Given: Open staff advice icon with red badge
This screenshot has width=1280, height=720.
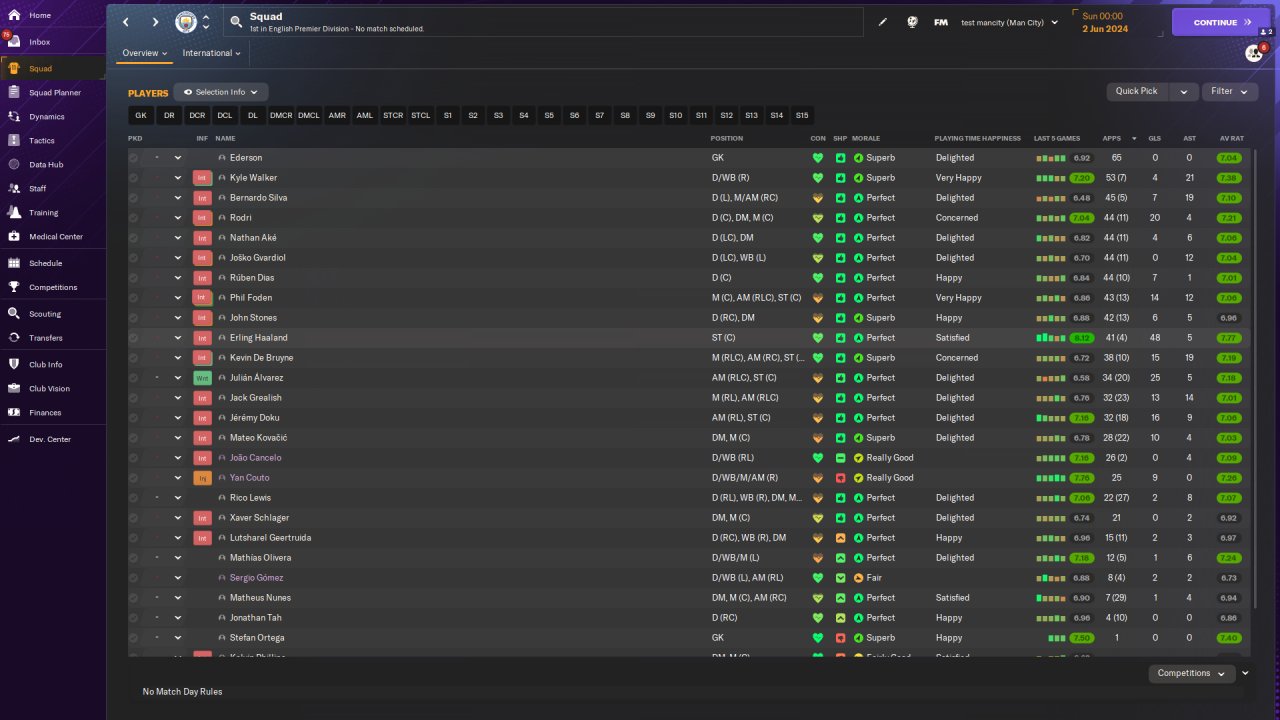Looking at the screenshot, I should (x=1254, y=53).
